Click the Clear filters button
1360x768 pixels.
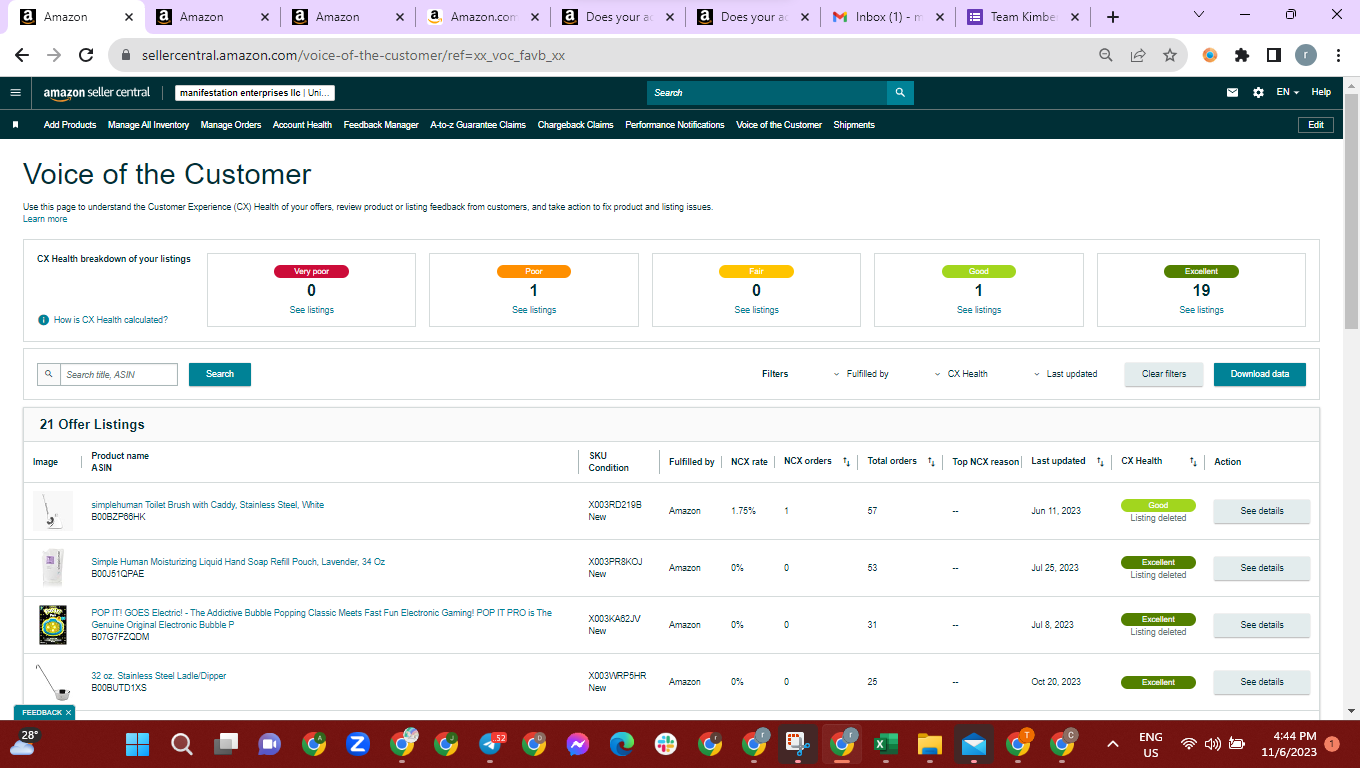point(1164,374)
